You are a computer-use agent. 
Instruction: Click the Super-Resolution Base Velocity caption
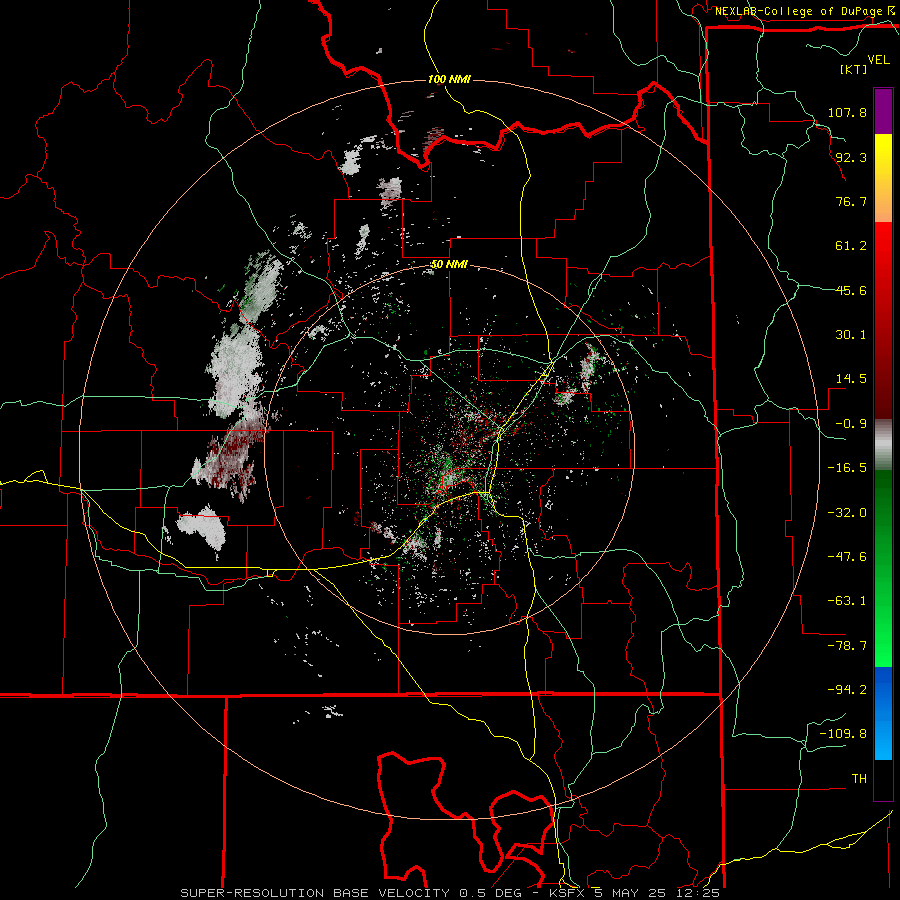tap(449, 893)
